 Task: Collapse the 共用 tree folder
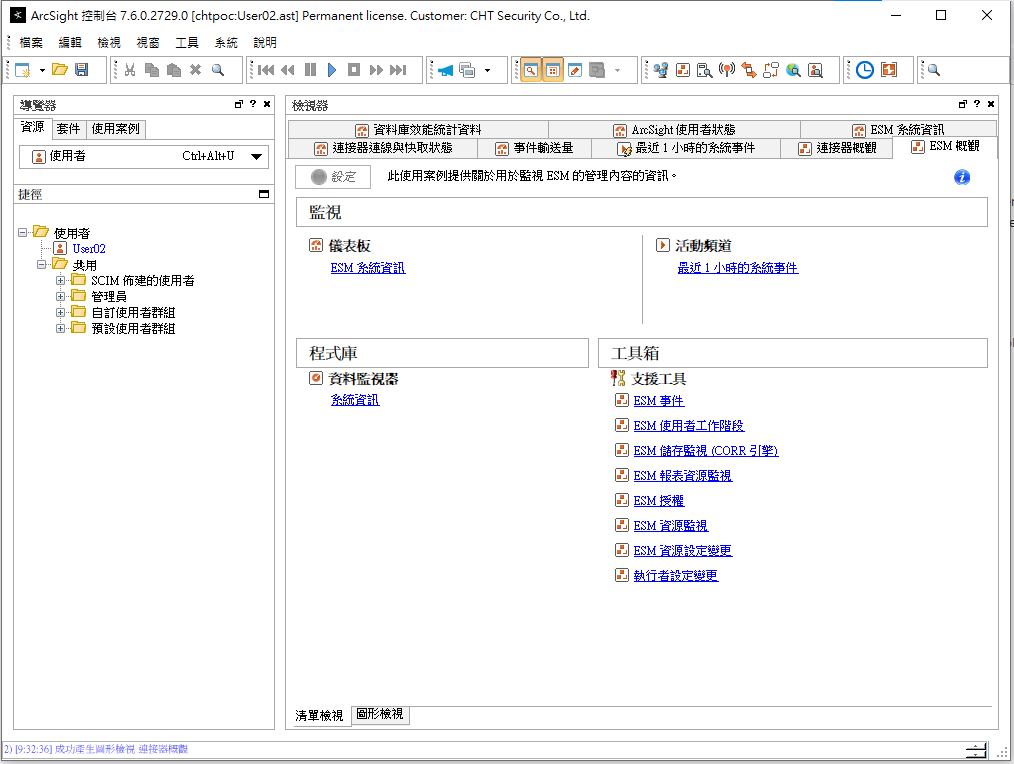pyautogui.click(x=41, y=265)
